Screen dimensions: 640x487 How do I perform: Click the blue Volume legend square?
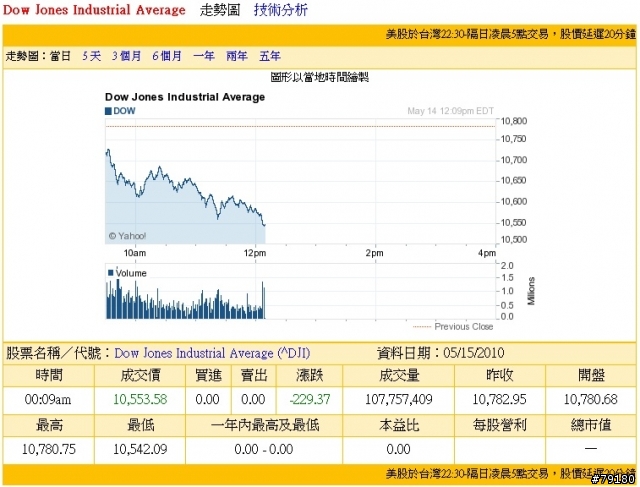tap(111, 273)
